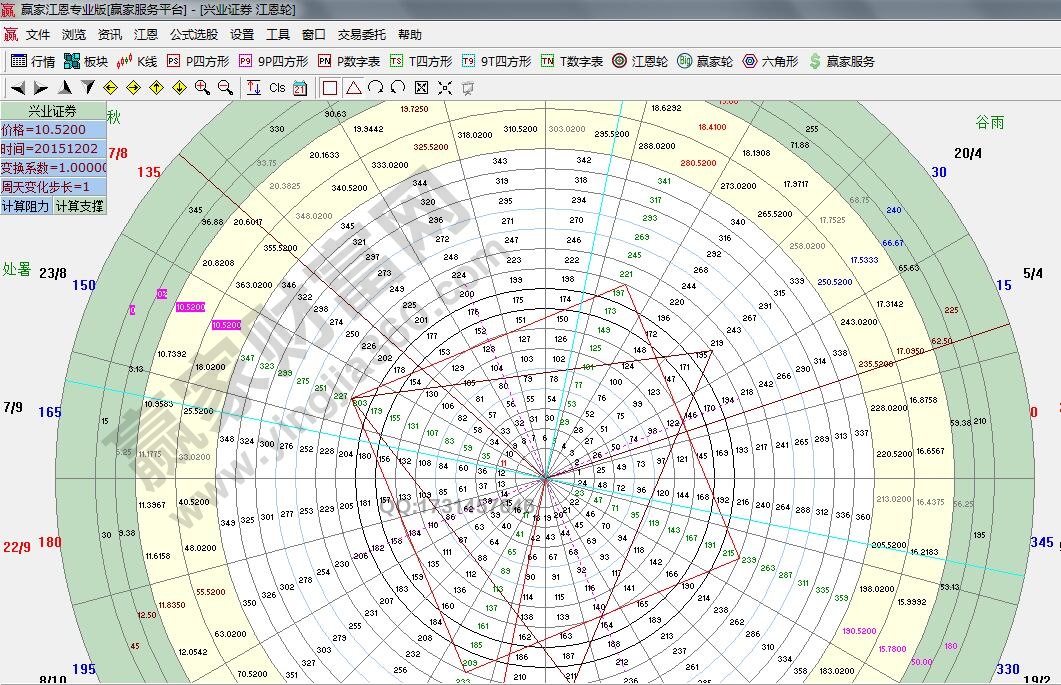The height and width of the screenshot is (685, 1061).
Task: Click the 时间=20151202 field
Action: [53, 149]
